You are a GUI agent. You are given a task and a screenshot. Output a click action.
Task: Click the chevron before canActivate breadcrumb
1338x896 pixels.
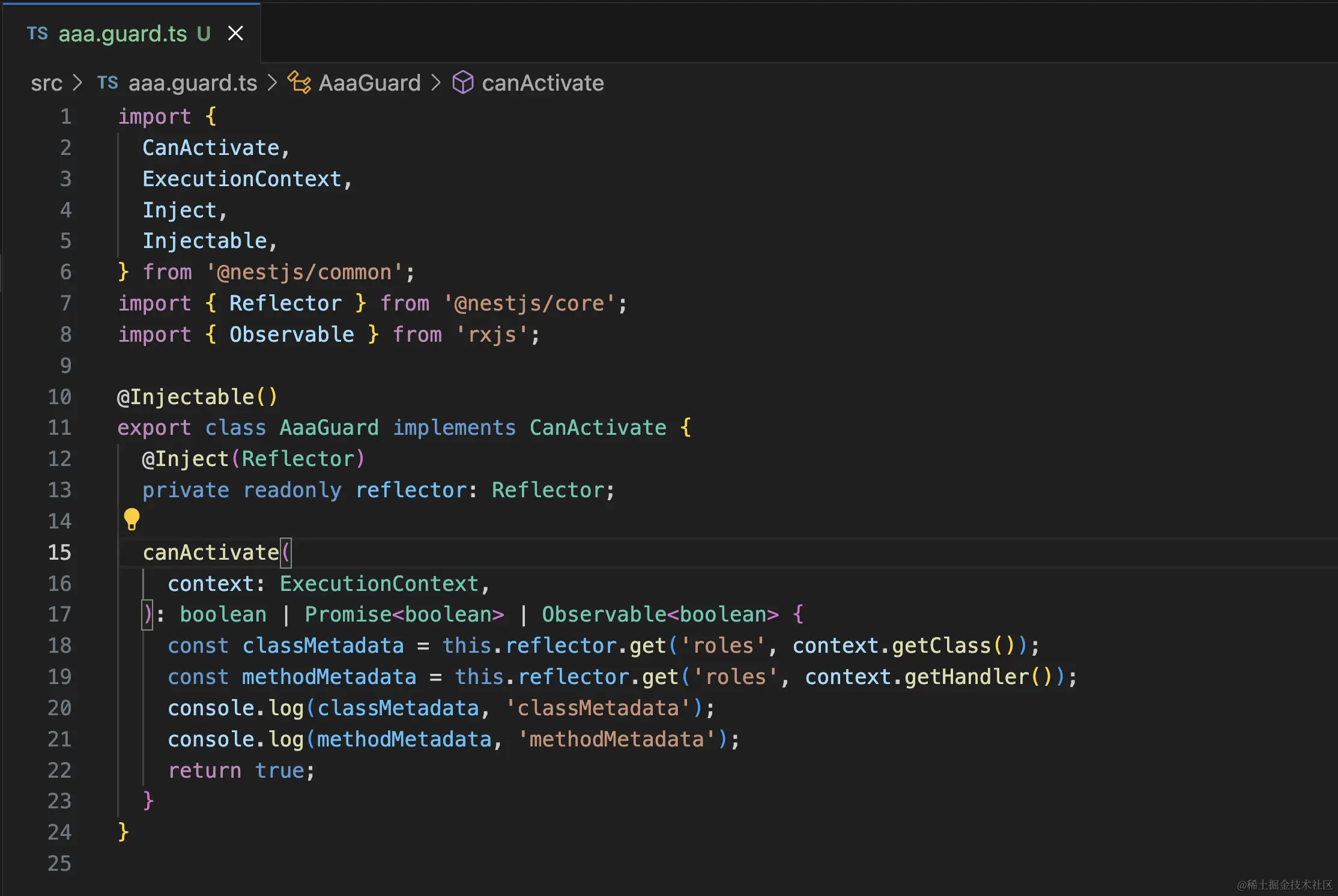[x=437, y=83]
